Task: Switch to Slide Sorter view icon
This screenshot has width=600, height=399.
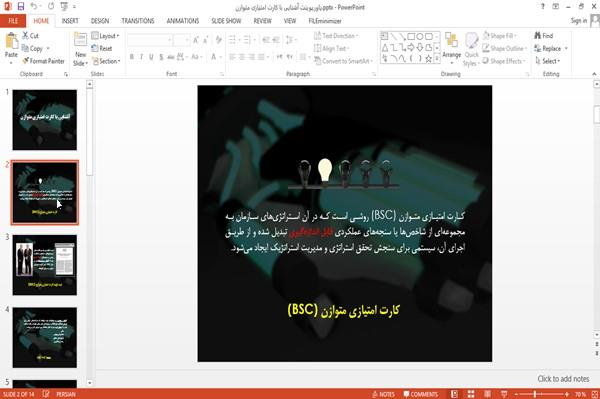Action: coord(471,394)
